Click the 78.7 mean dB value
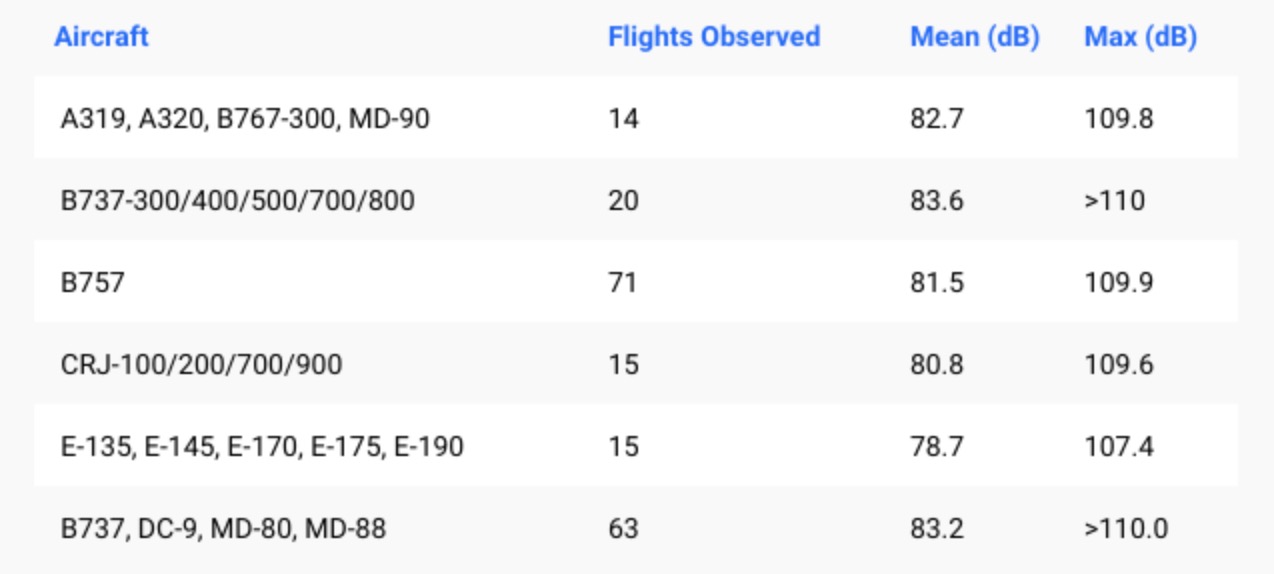Image resolution: width=1274 pixels, height=574 pixels. tap(937, 446)
